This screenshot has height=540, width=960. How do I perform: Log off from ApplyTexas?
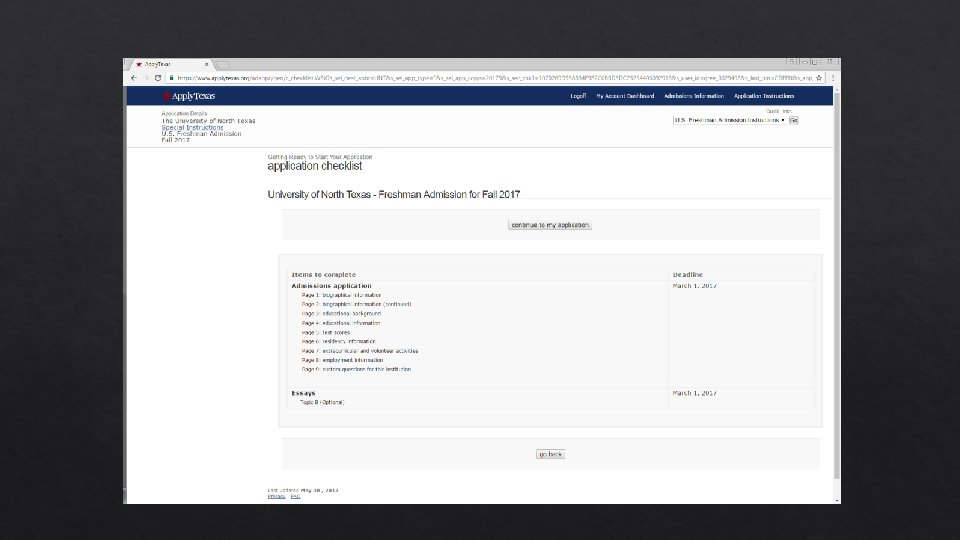[578, 96]
